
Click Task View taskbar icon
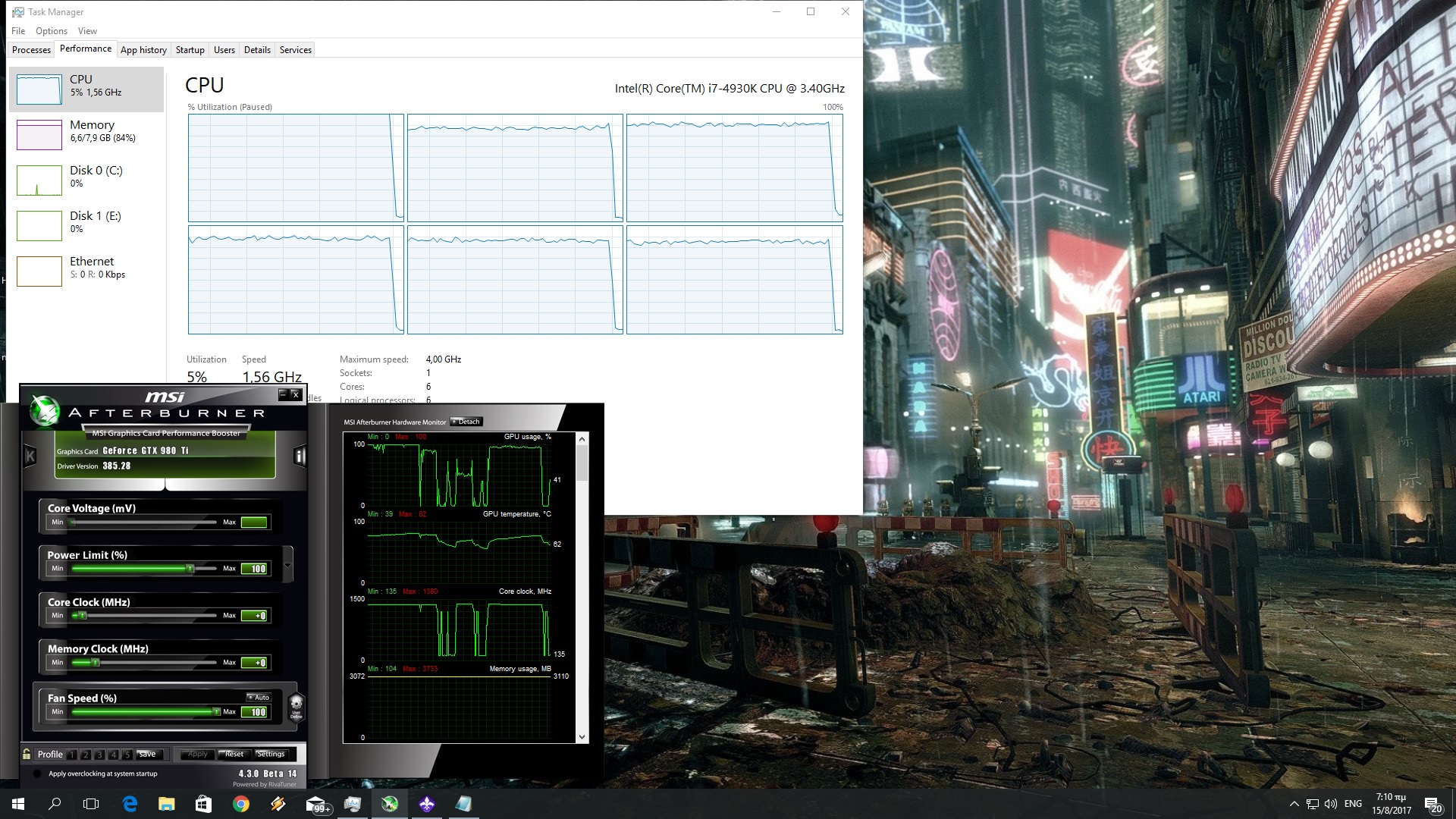pos(91,804)
